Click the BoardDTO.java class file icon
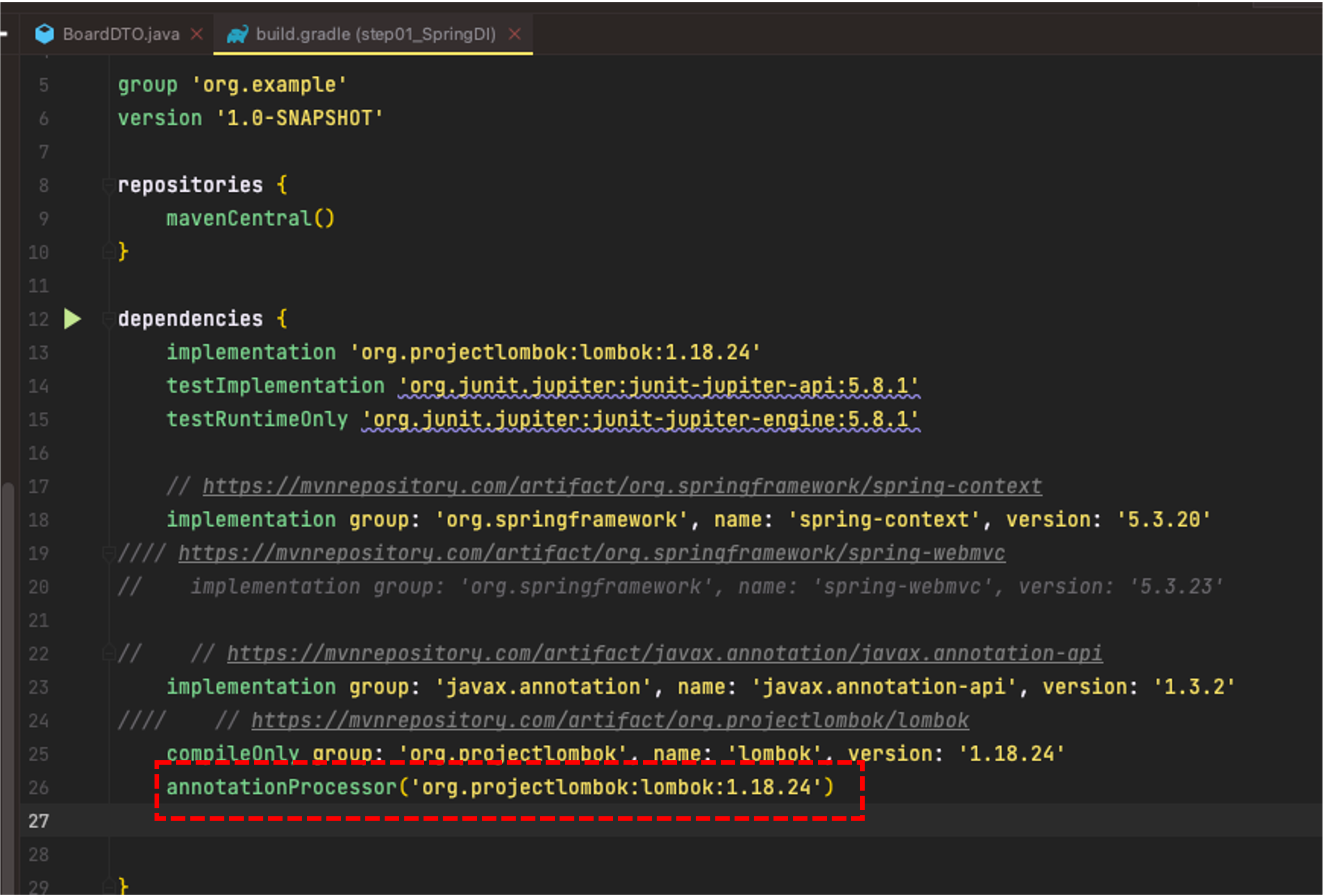Image resolution: width=1324 pixels, height=896 pixels. 44,34
